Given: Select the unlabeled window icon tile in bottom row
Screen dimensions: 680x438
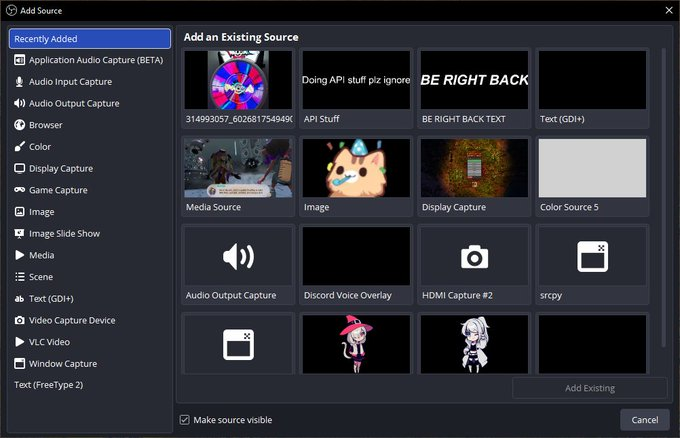Looking at the screenshot, I should [238, 343].
